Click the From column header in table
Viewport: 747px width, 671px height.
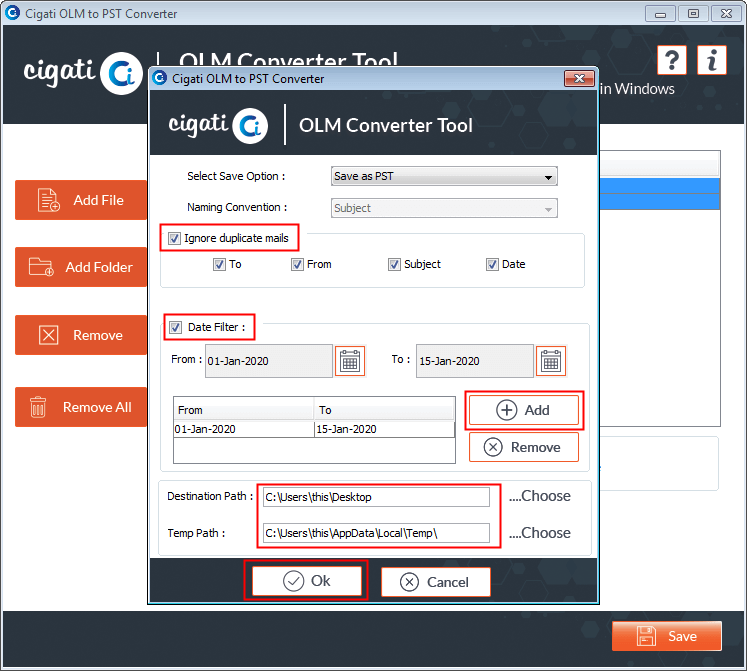(243, 410)
